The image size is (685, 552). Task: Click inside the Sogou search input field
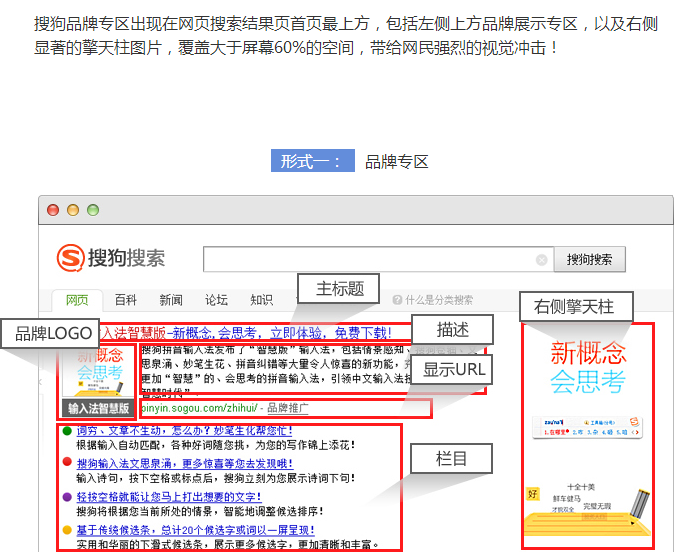tap(370, 260)
